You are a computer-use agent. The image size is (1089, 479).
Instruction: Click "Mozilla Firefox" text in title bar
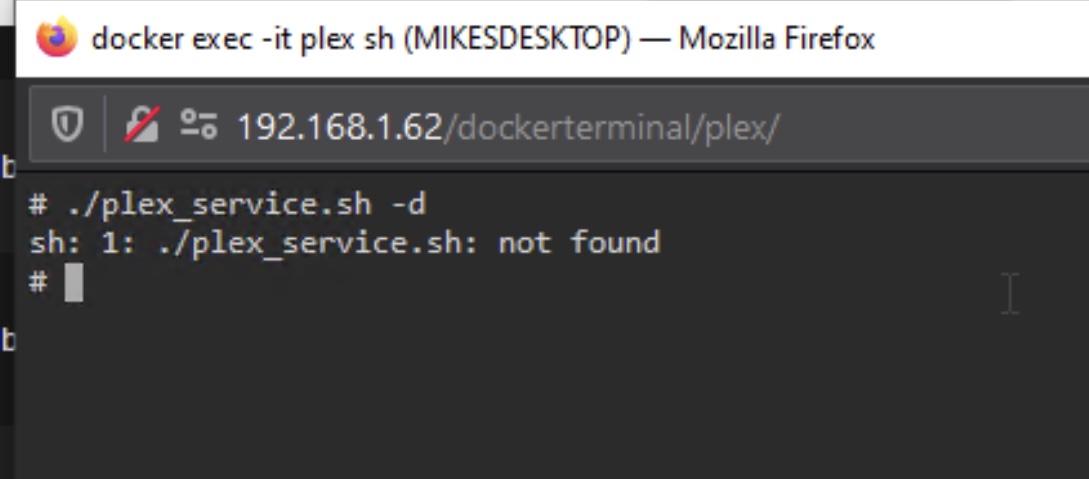tap(776, 39)
